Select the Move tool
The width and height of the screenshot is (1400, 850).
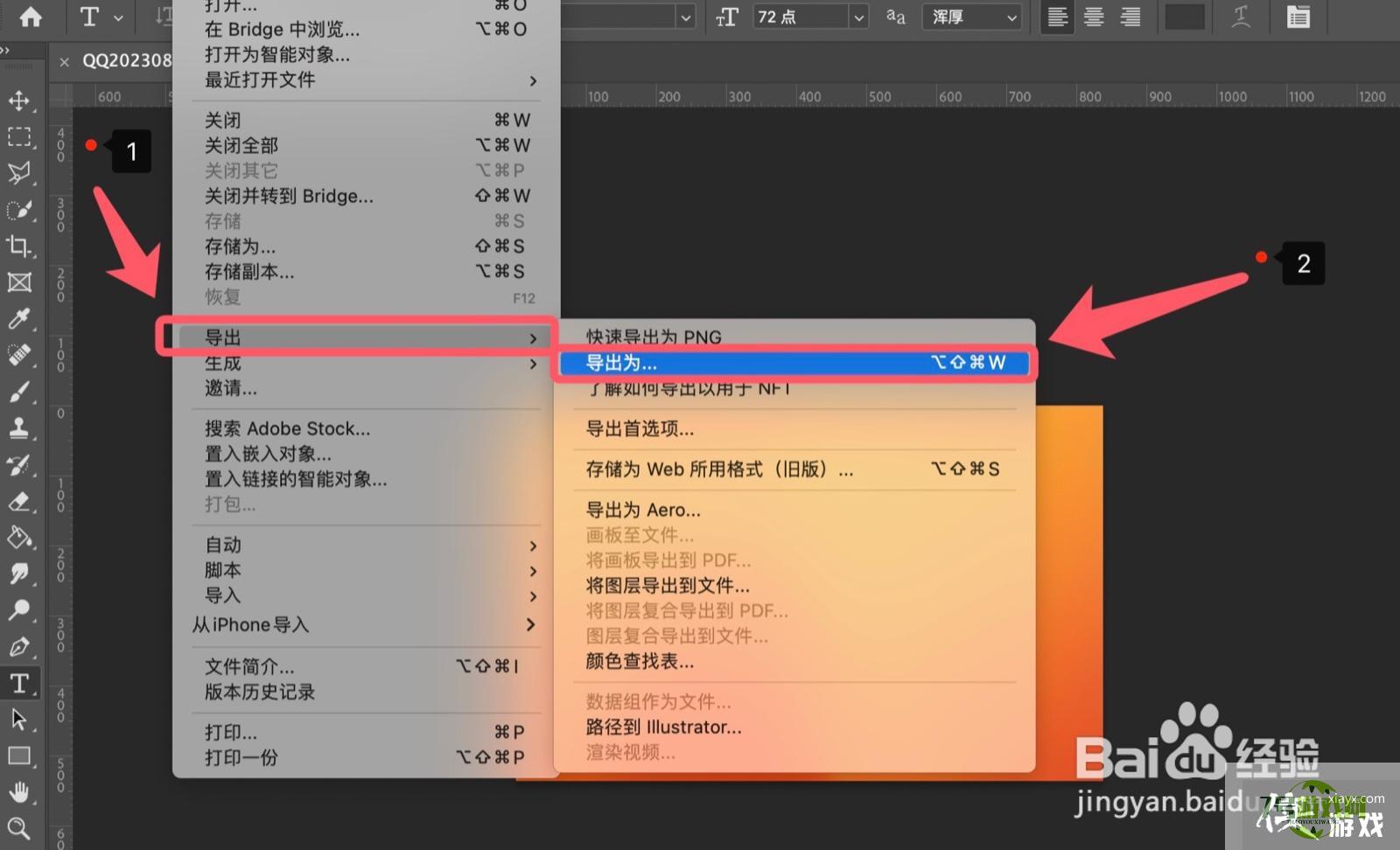tap(19, 101)
